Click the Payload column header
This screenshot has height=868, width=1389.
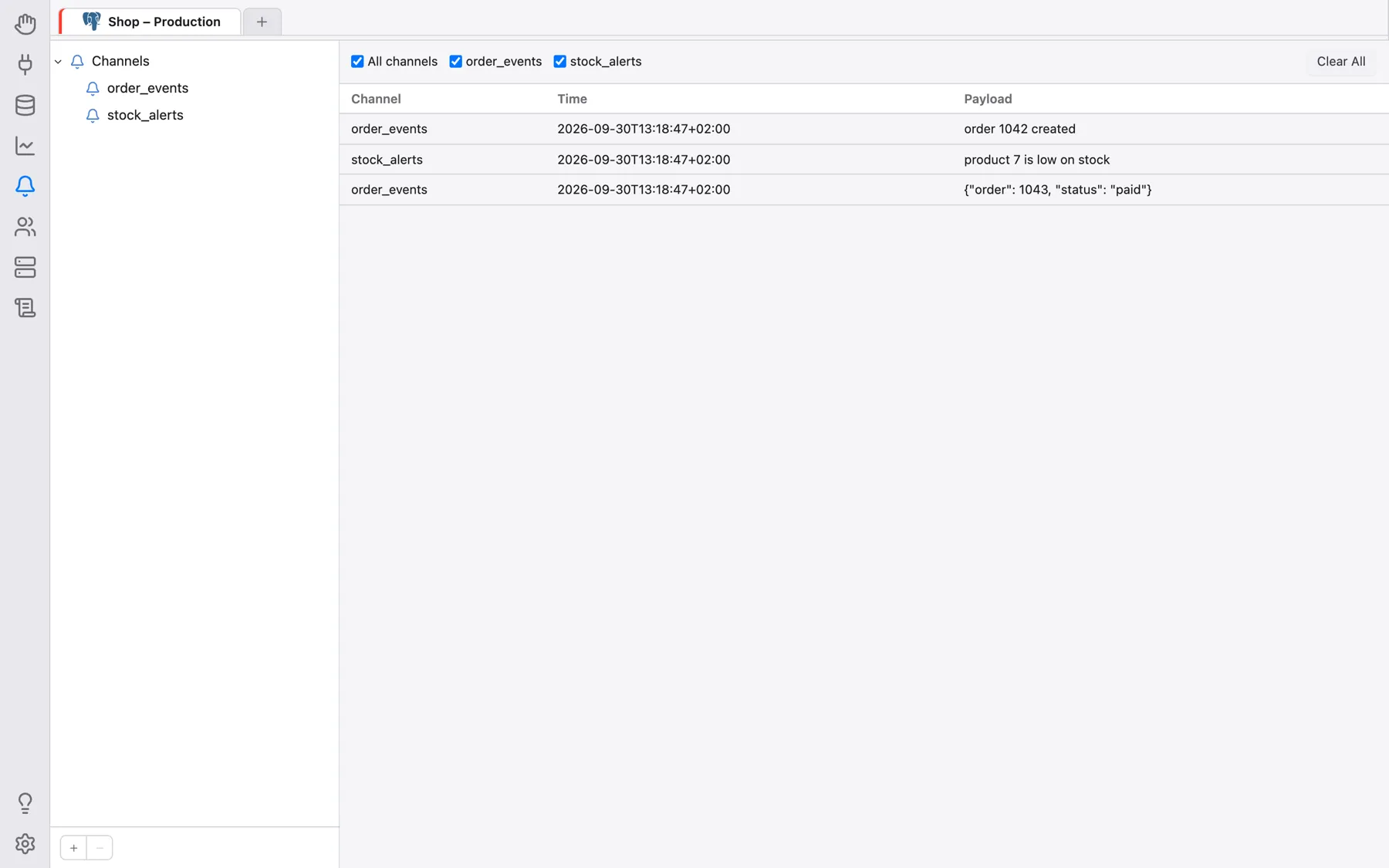pos(988,99)
